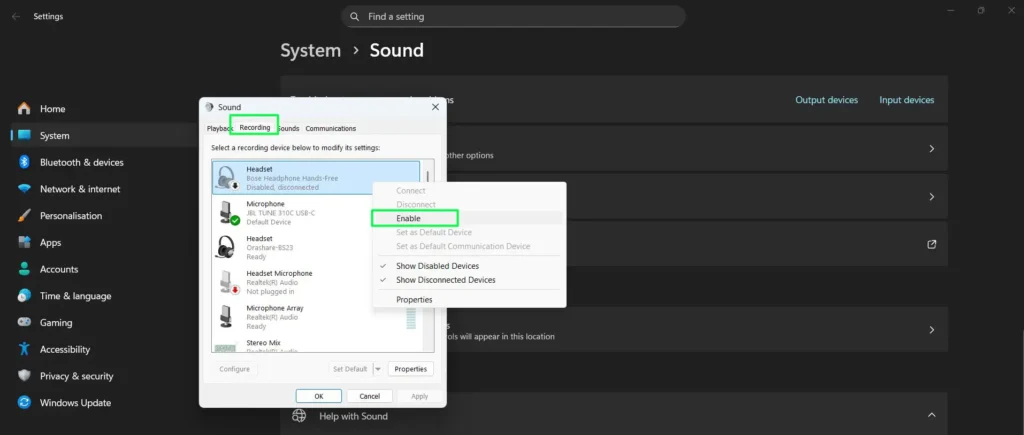Viewport: 1024px width, 435px height.
Task: Click the Apps icon in sidebar
Action: 24,242
